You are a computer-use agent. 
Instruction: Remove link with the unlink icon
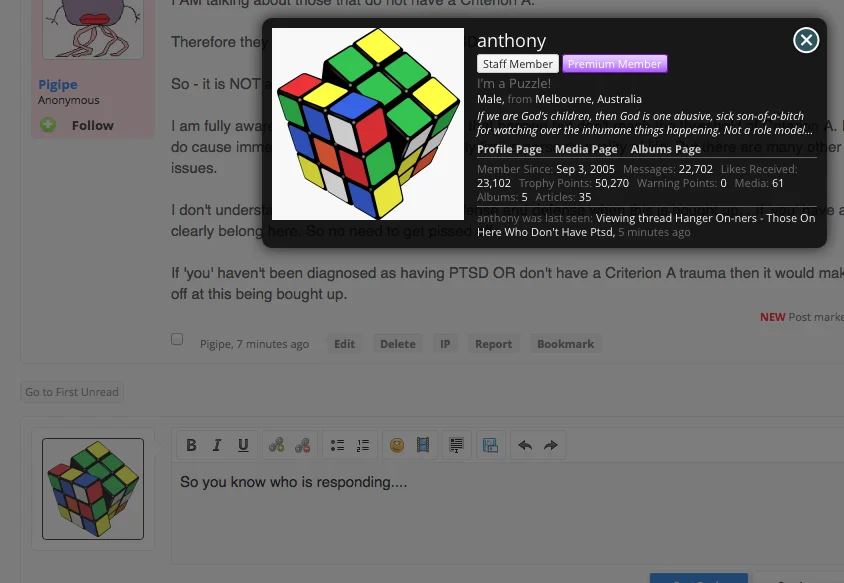pos(303,445)
